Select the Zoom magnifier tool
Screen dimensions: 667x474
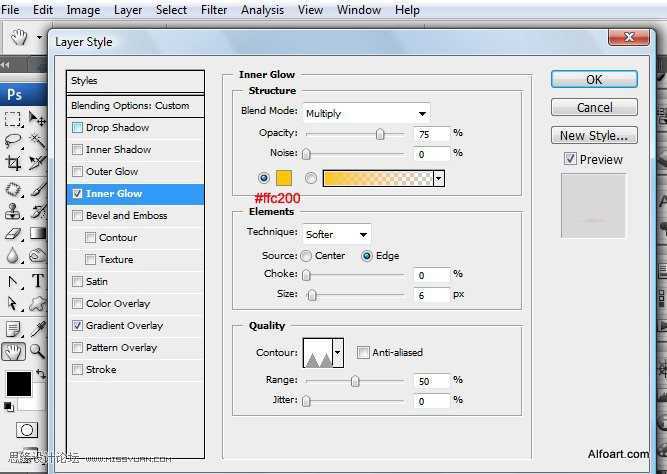37,351
